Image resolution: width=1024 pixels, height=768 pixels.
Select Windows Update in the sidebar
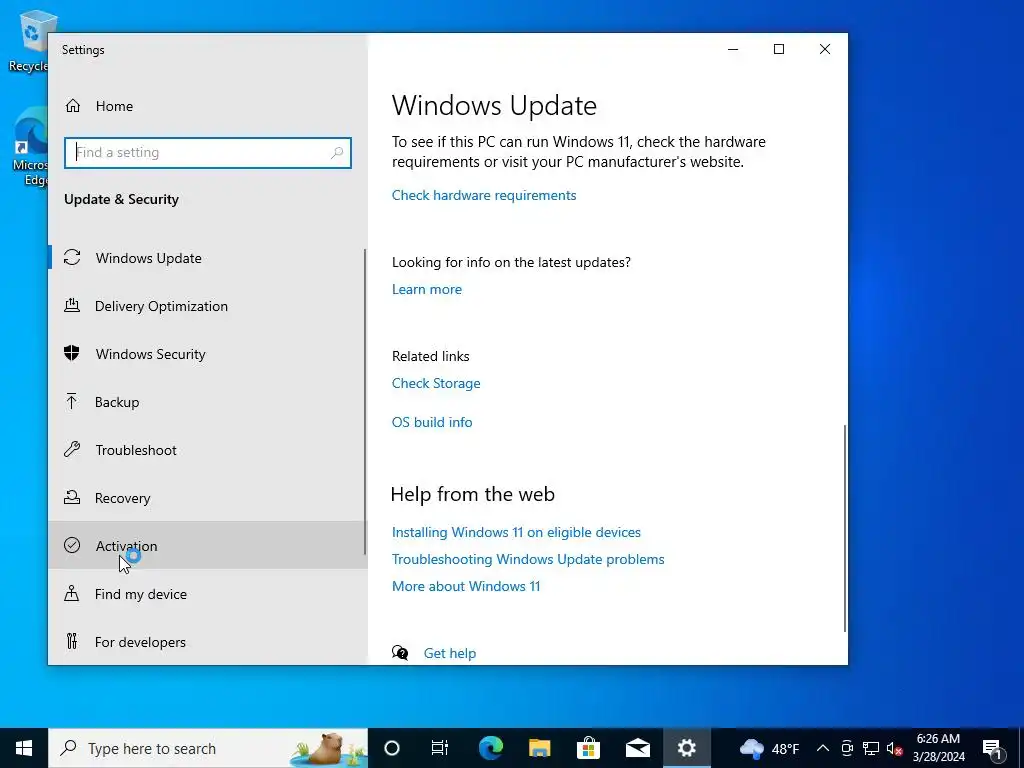[208, 258]
